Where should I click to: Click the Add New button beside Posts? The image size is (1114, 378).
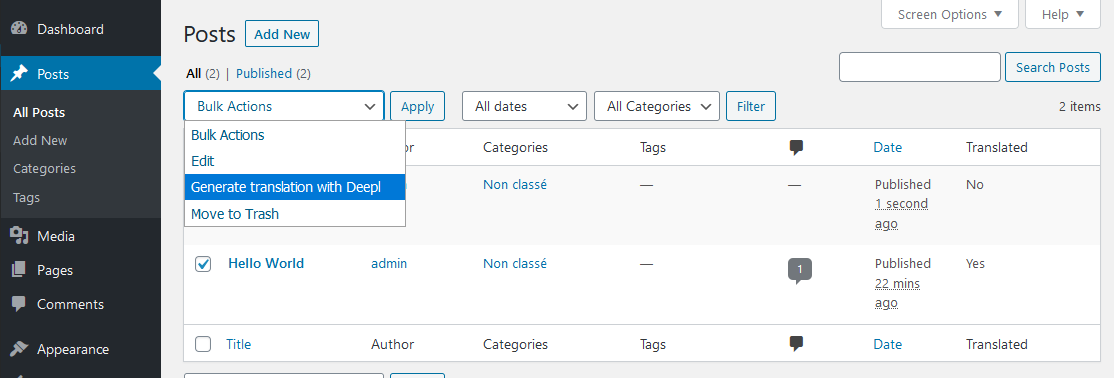coord(282,34)
